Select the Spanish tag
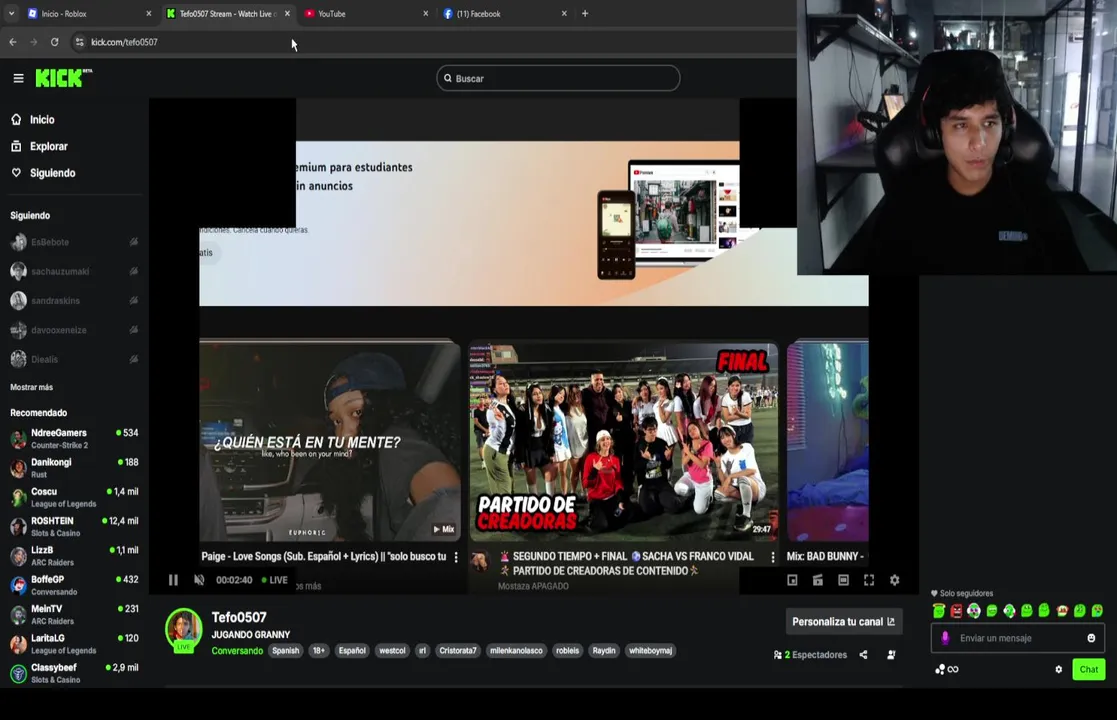 (286, 651)
